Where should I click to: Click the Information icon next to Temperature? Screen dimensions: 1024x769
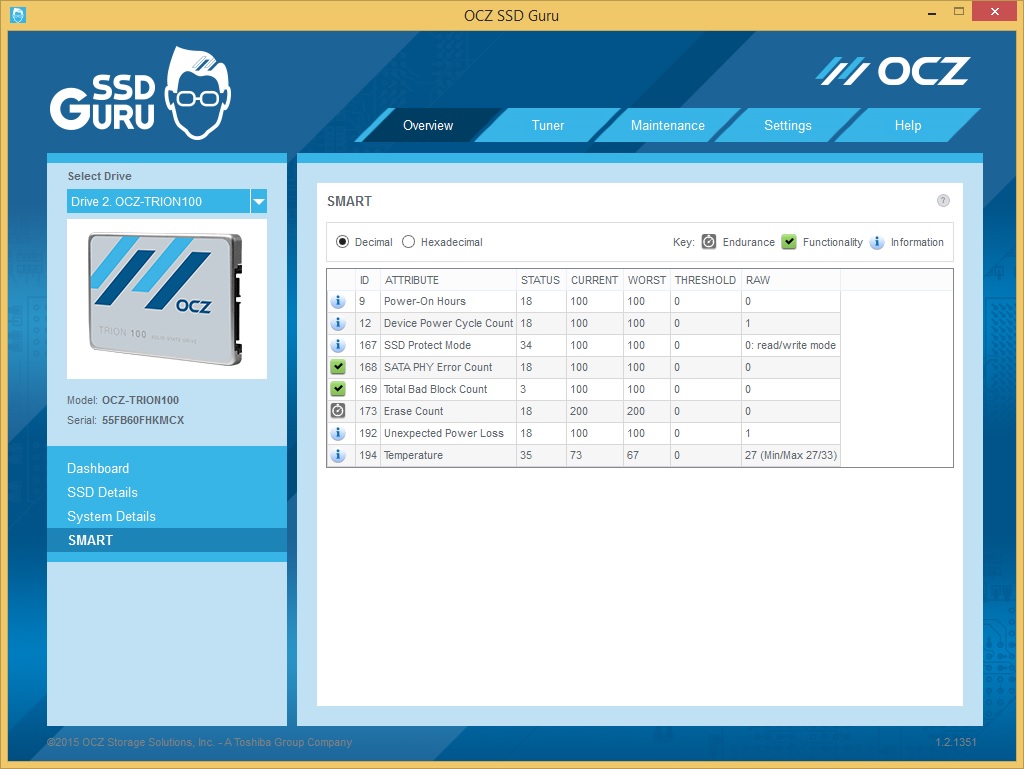pyautogui.click(x=338, y=455)
